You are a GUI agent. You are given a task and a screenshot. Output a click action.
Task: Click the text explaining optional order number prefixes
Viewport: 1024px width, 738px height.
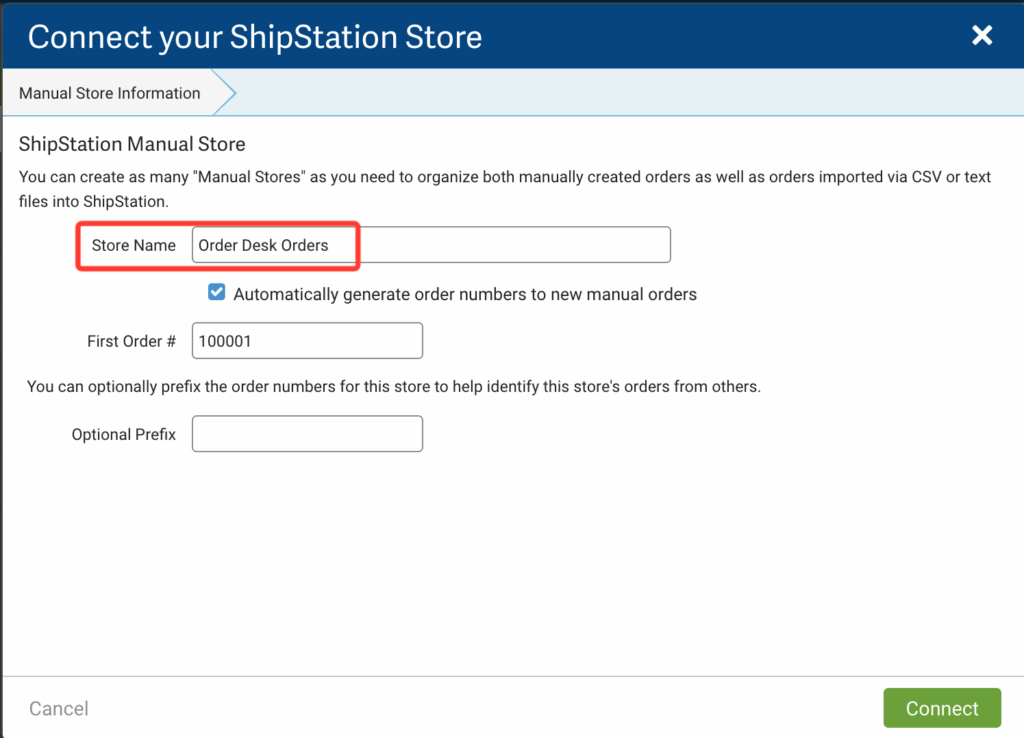[x=393, y=386]
